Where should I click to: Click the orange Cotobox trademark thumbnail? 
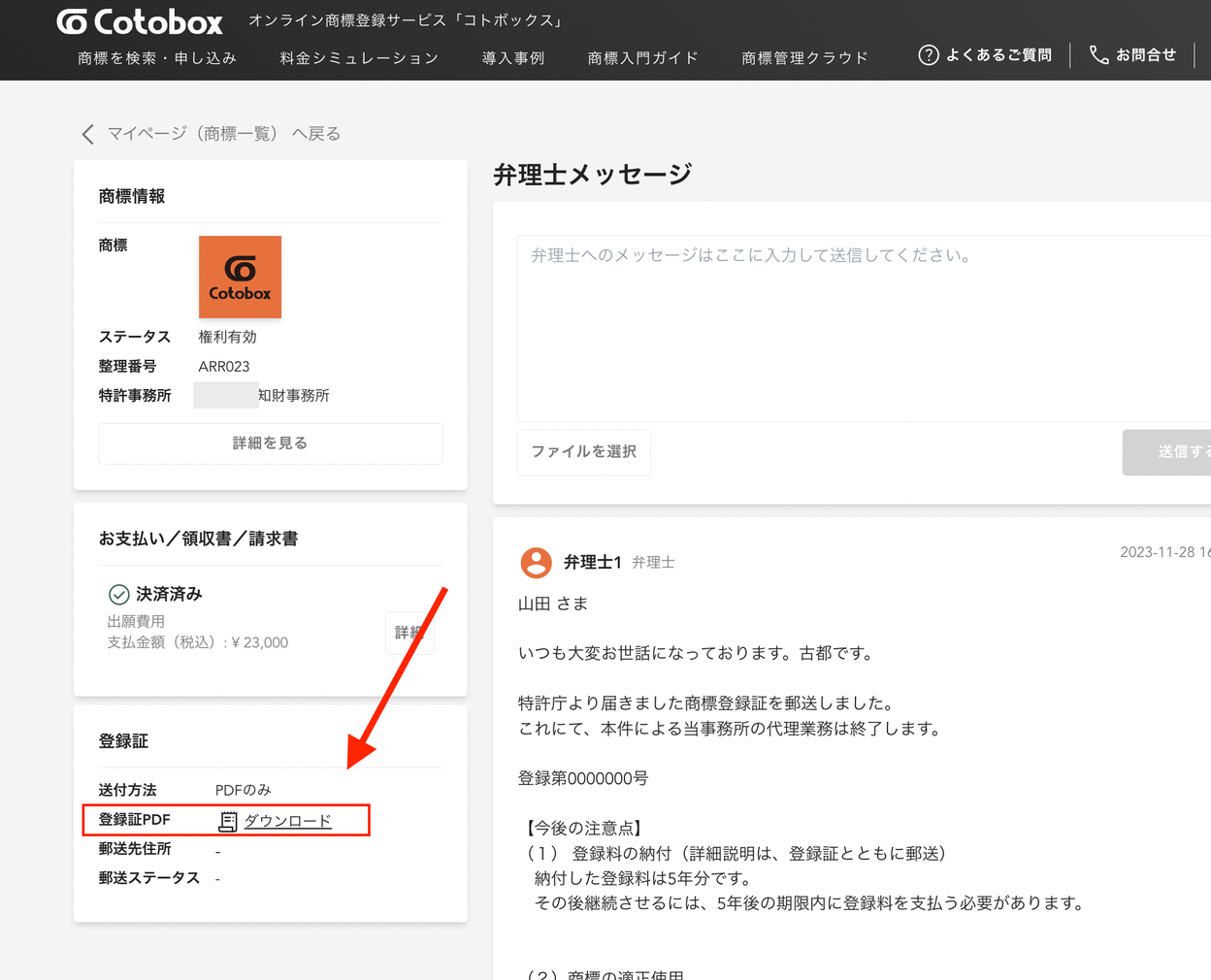pos(240,277)
